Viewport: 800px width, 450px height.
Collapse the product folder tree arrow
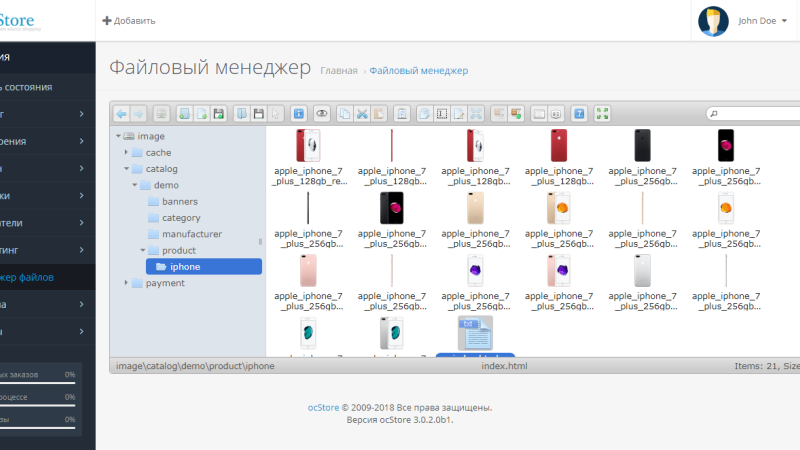tap(143, 251)
